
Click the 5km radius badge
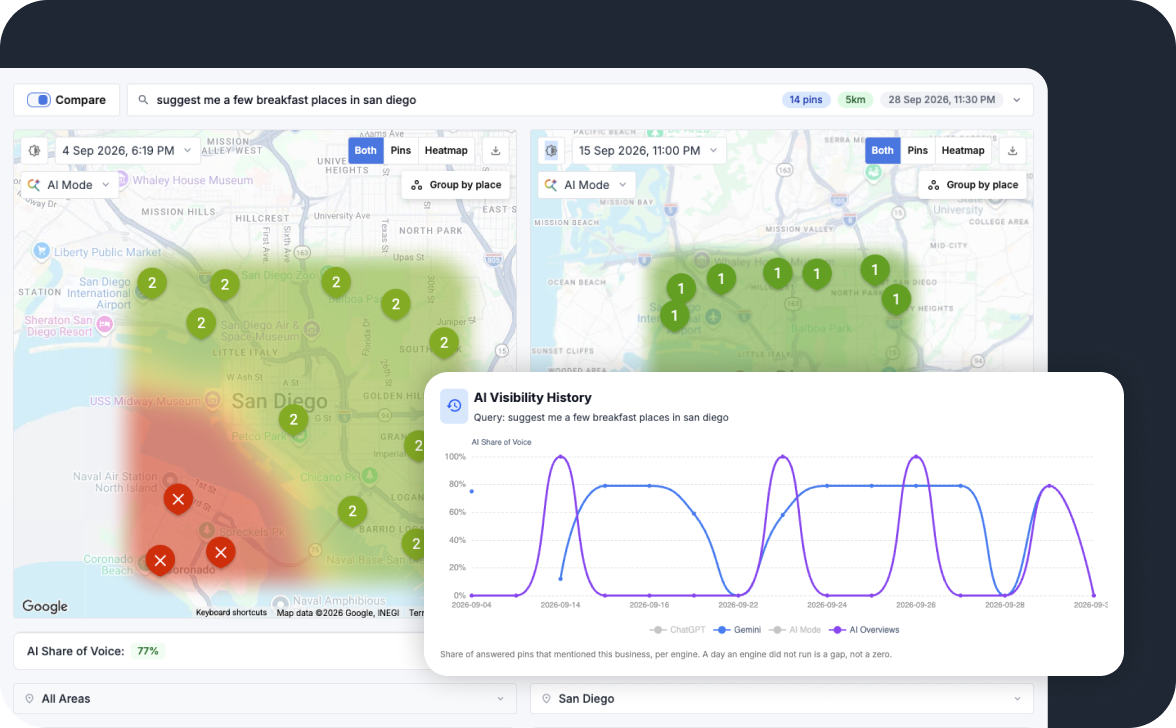tap(855, 100)
